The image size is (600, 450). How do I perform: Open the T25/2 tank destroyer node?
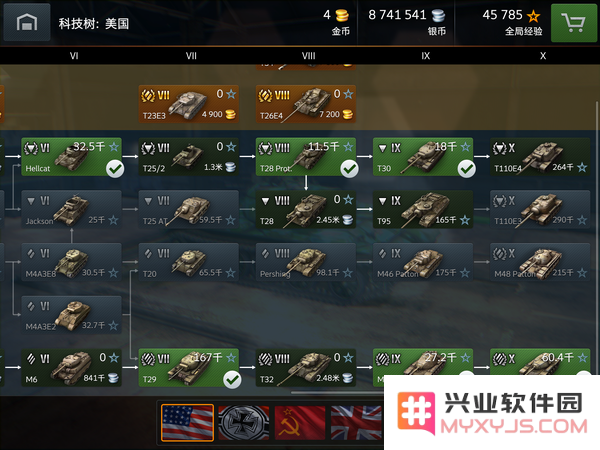(189, 157)
